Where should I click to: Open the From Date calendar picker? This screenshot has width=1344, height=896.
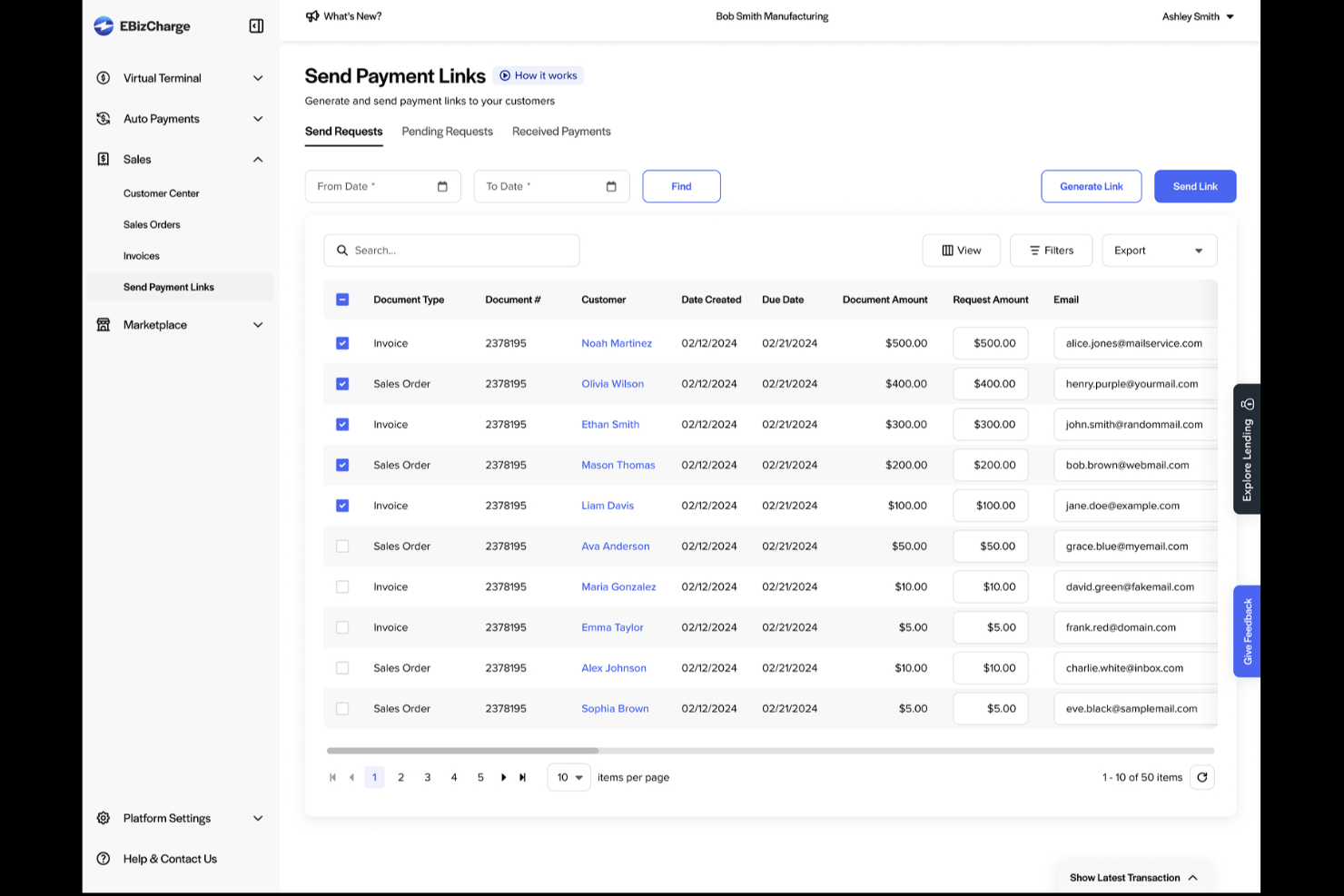pyautogui.click(x=443, y=186)
